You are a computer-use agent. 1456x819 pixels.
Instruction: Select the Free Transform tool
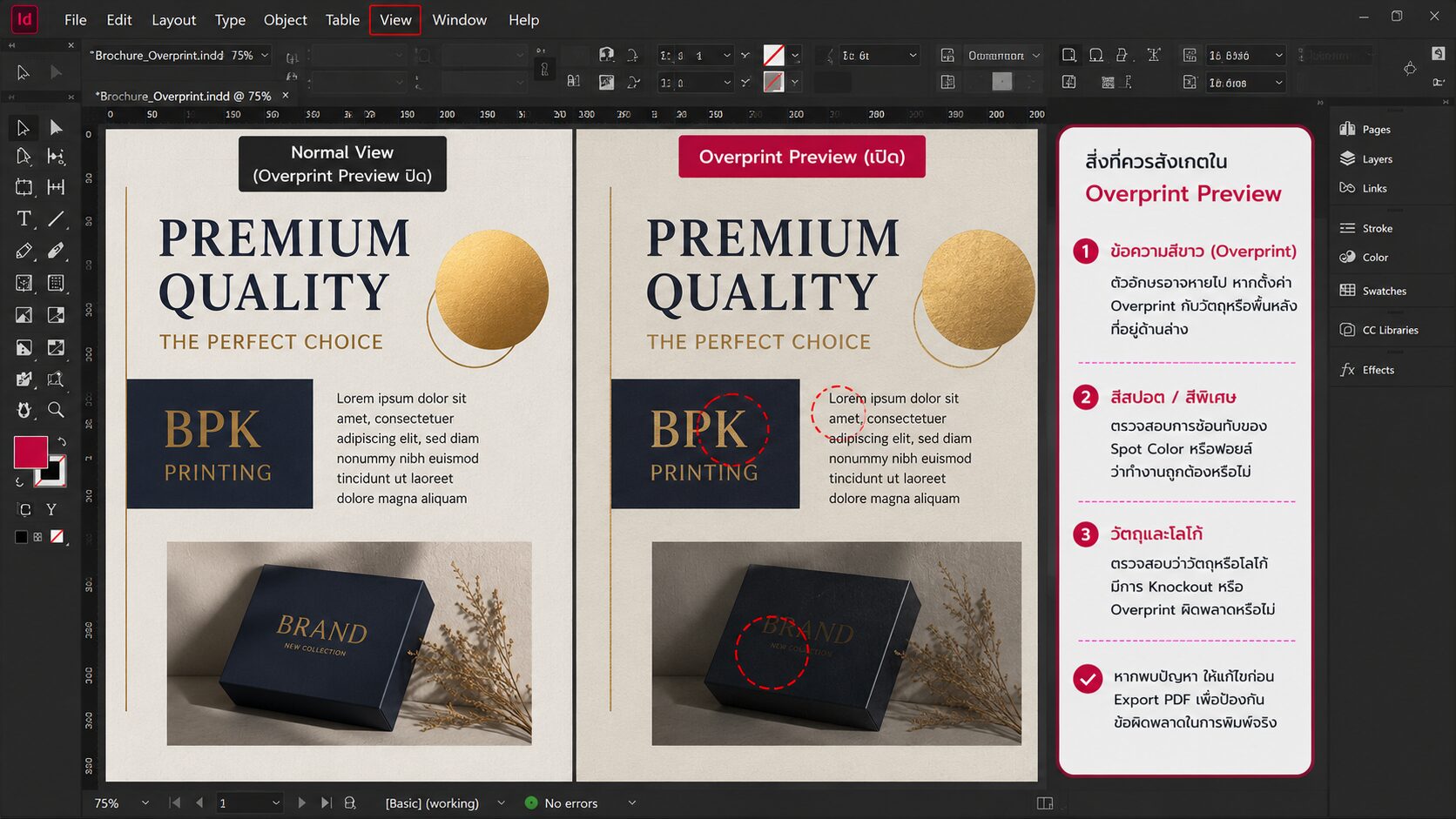point(56,379)
